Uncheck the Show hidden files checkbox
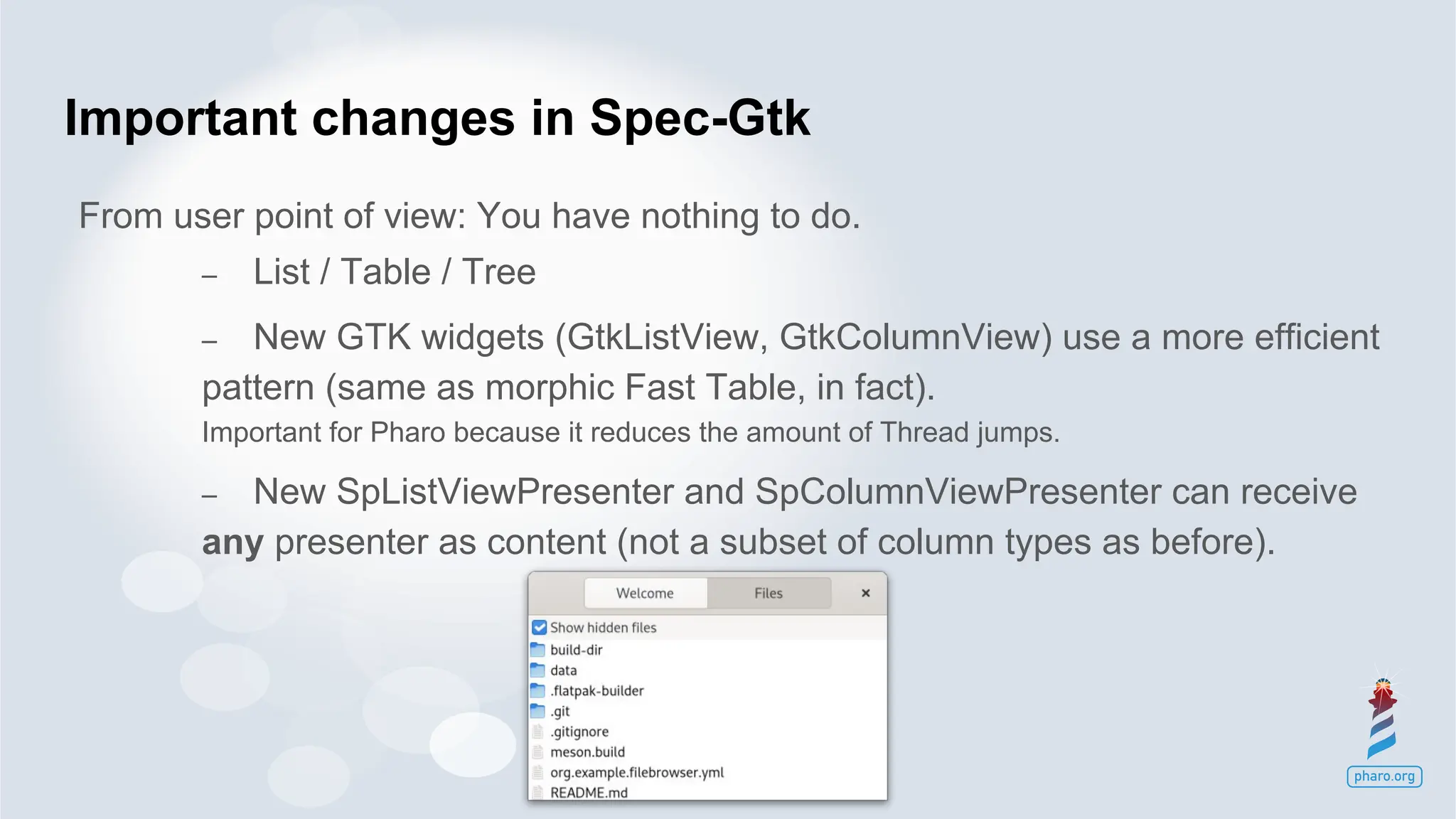Image resolution: width=1456 pixels, height=819 pixels. (x=540, y=627)
